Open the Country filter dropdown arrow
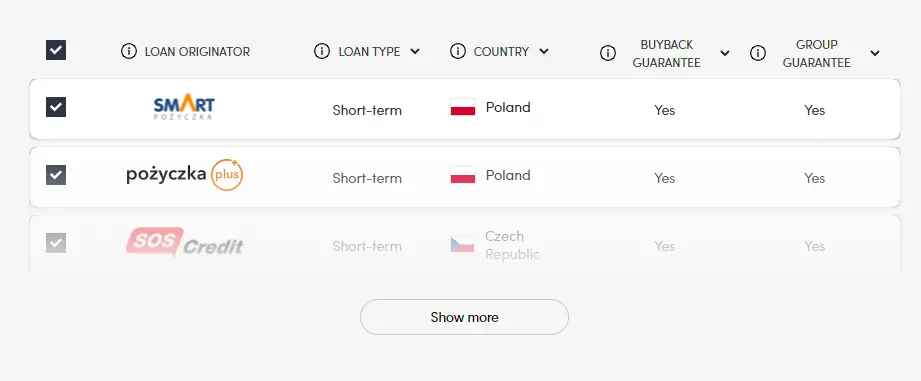The width and height of the screenshot is (921, 381). (544, 52)
